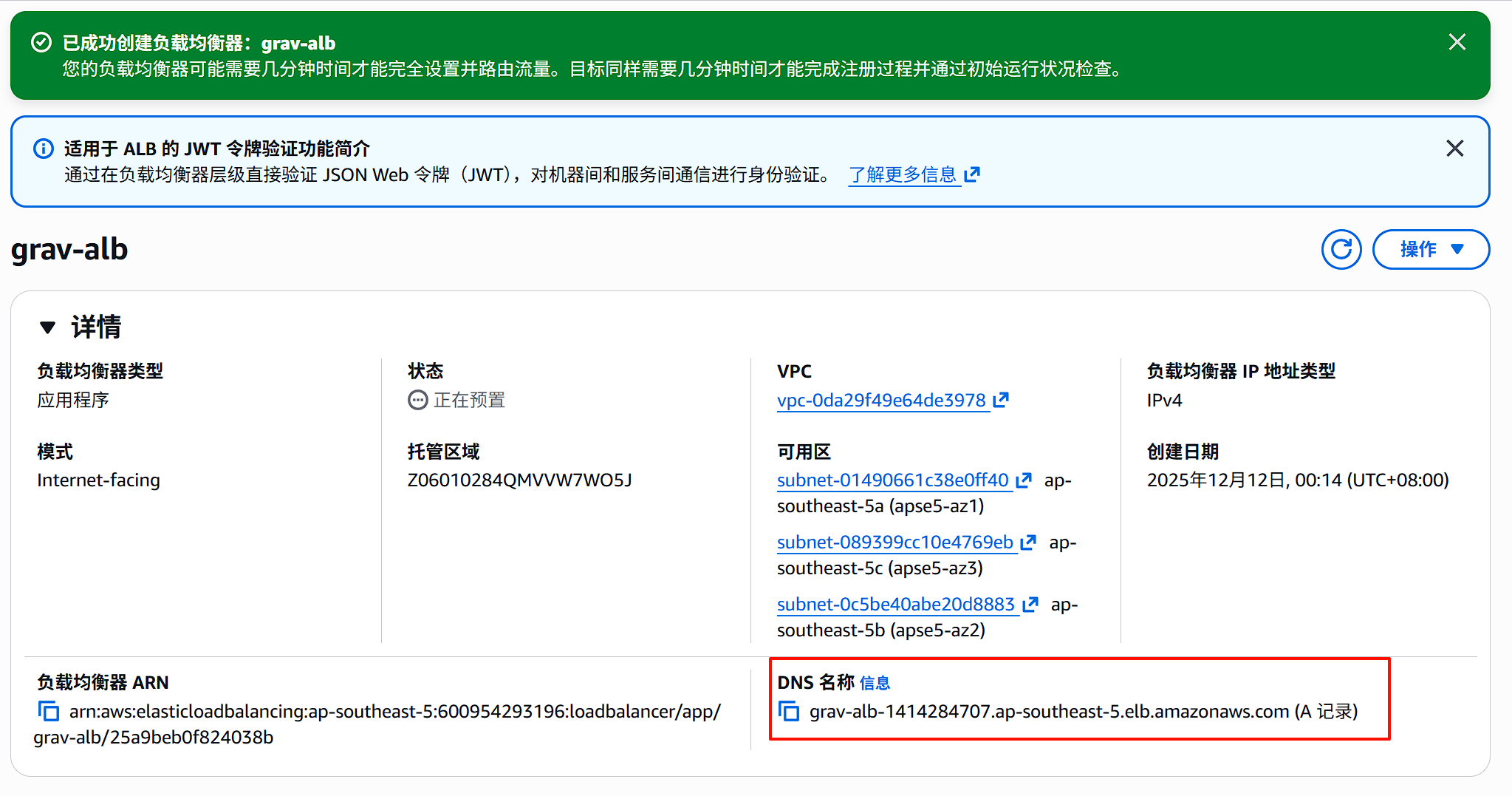Open subnet-01490661c38e0ff40 link

(892, 480)
